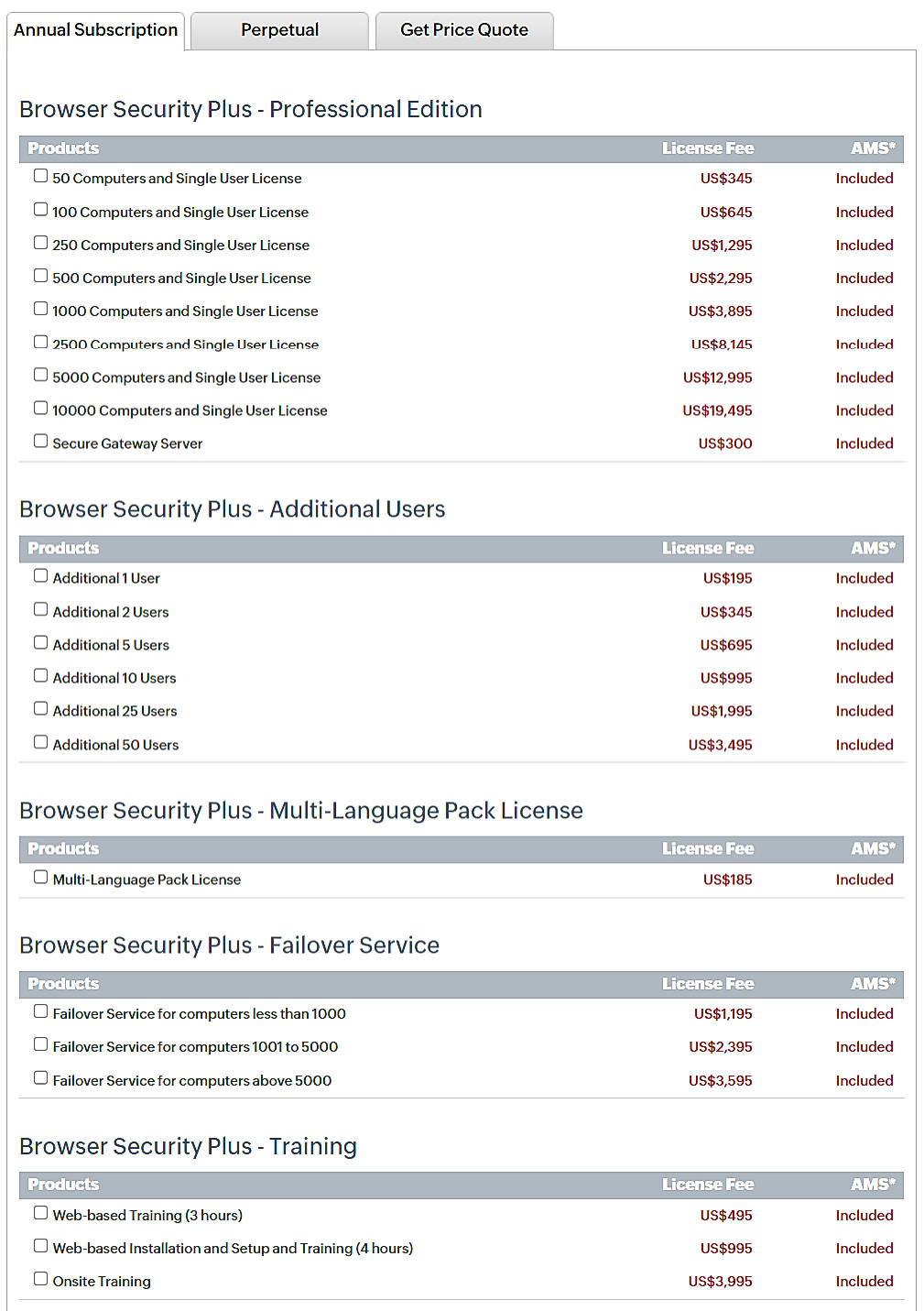
Task: Enable the 500 Computers and Single User License
Action: click(40, 275)
